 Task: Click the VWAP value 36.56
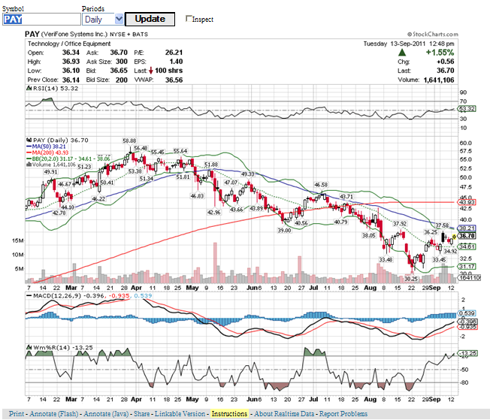pyautogui.click(x=174, y=80)
